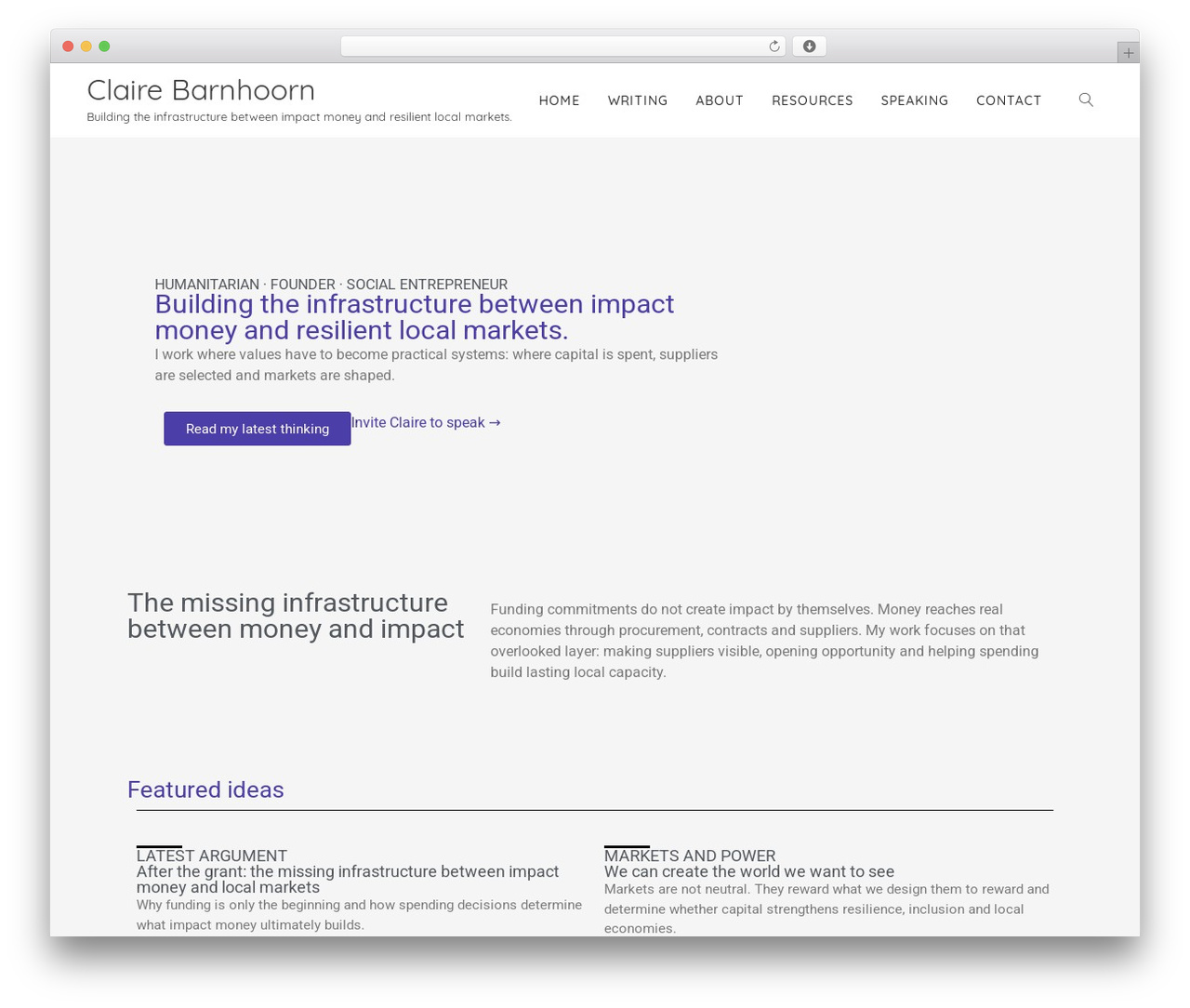Click the browser address bar
The image size is (1190, 1008).
point(563,46)
